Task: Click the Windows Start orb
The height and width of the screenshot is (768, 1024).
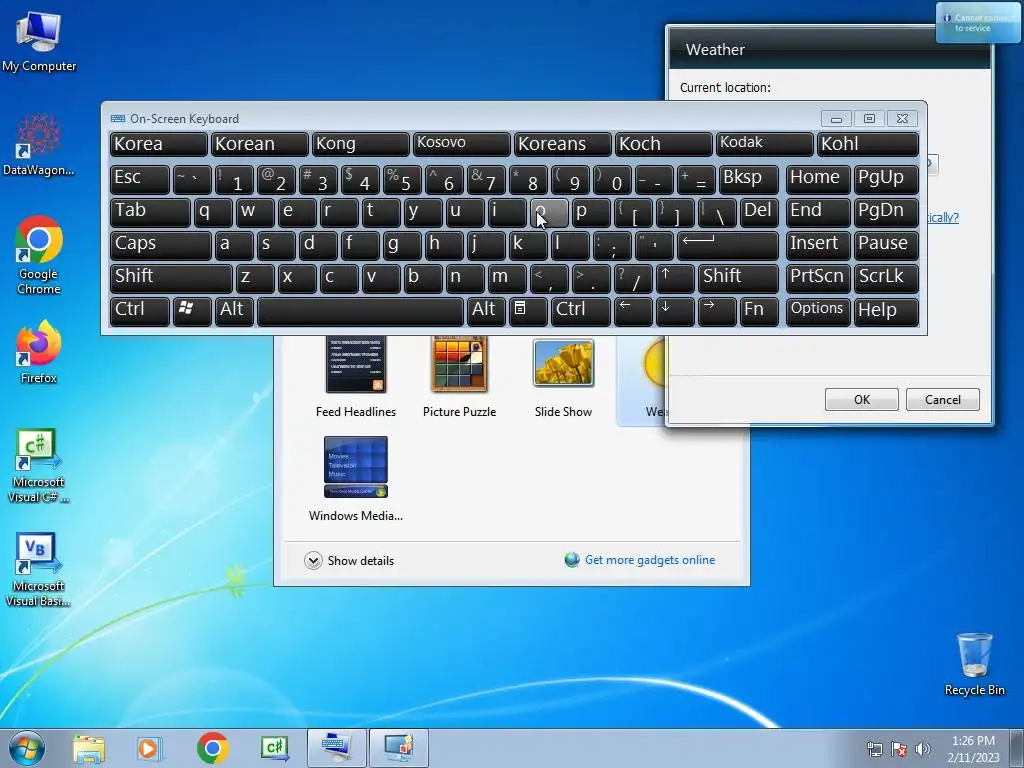Action: pos(27,748)
